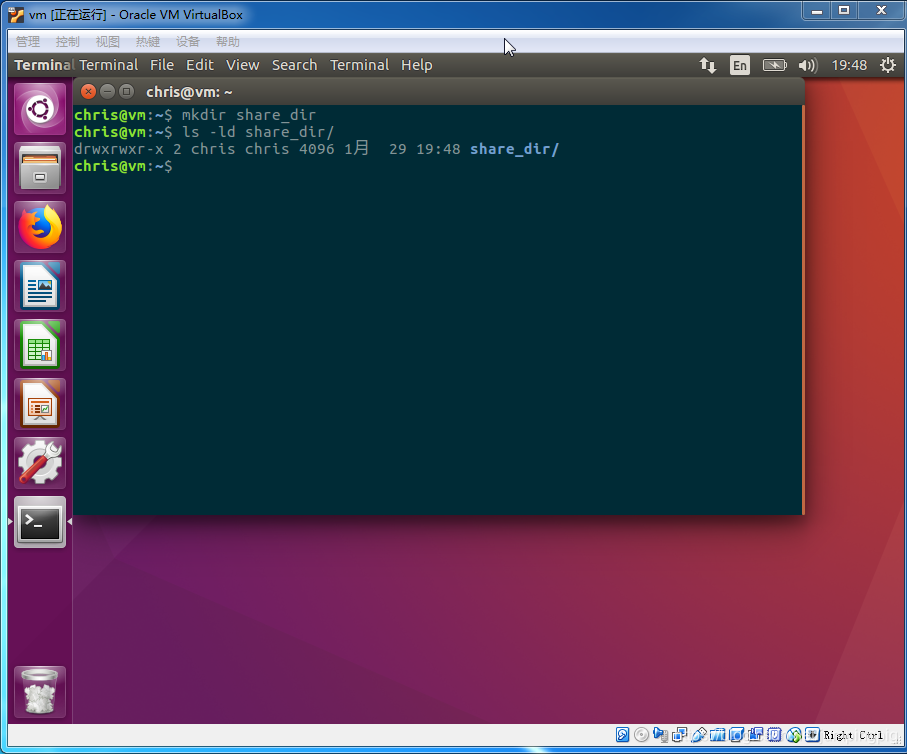The image size is (907, 754).
Task: Open the Help menu in Terminal
Action: click(416, 65)
